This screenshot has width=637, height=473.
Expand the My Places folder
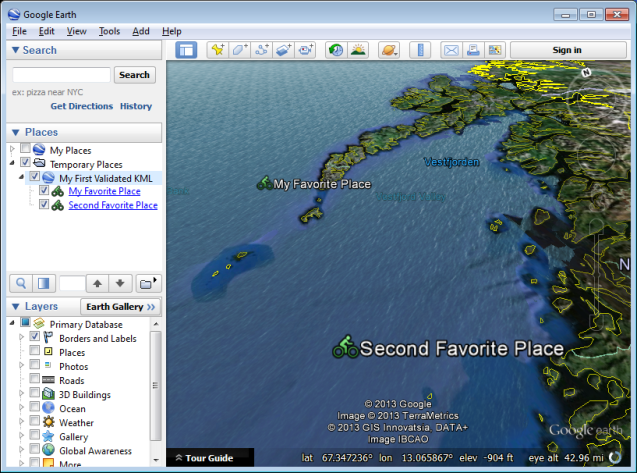tap(13, 150)
